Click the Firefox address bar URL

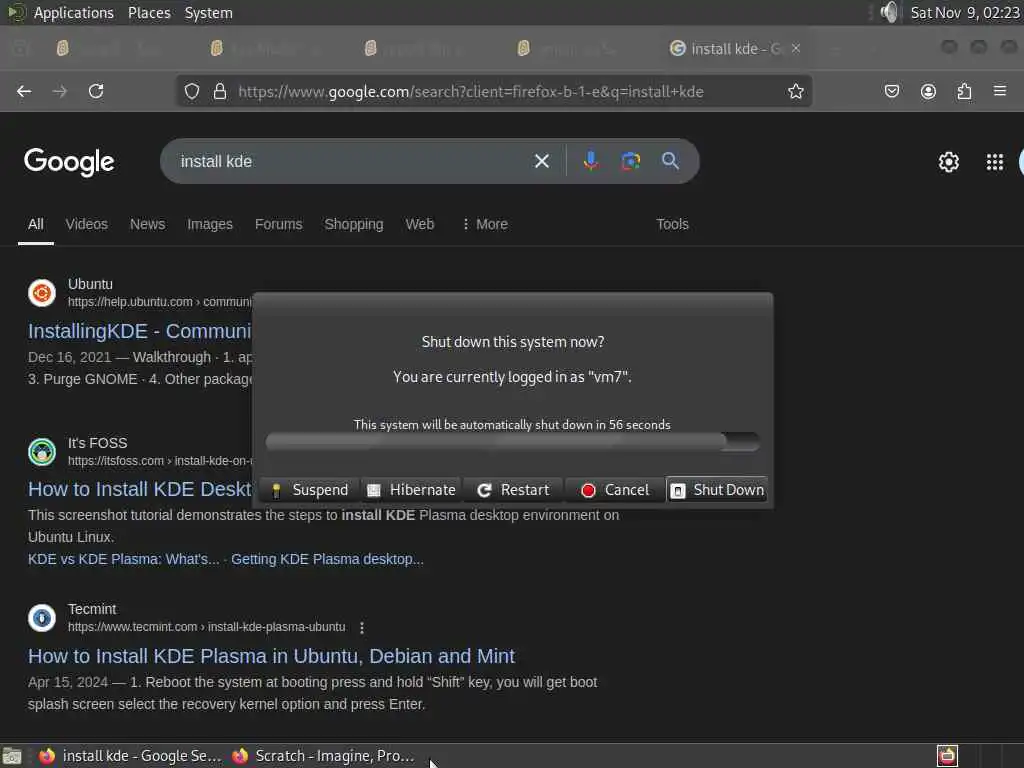(x=470, y=91)
